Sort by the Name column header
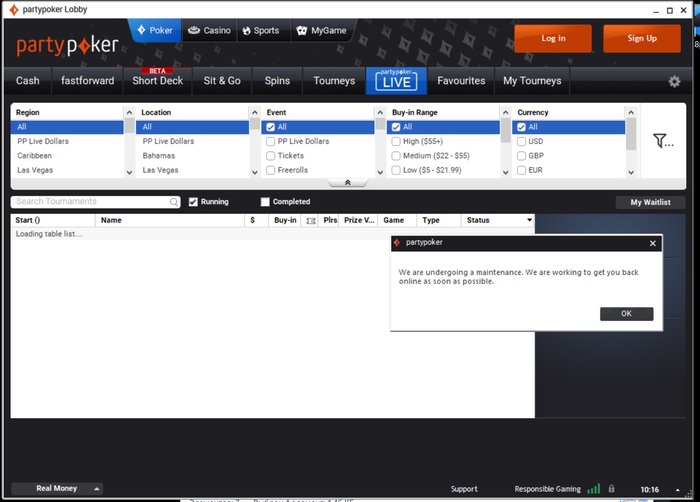The height and width of the screenshot is (502, 700). (170, 220)
